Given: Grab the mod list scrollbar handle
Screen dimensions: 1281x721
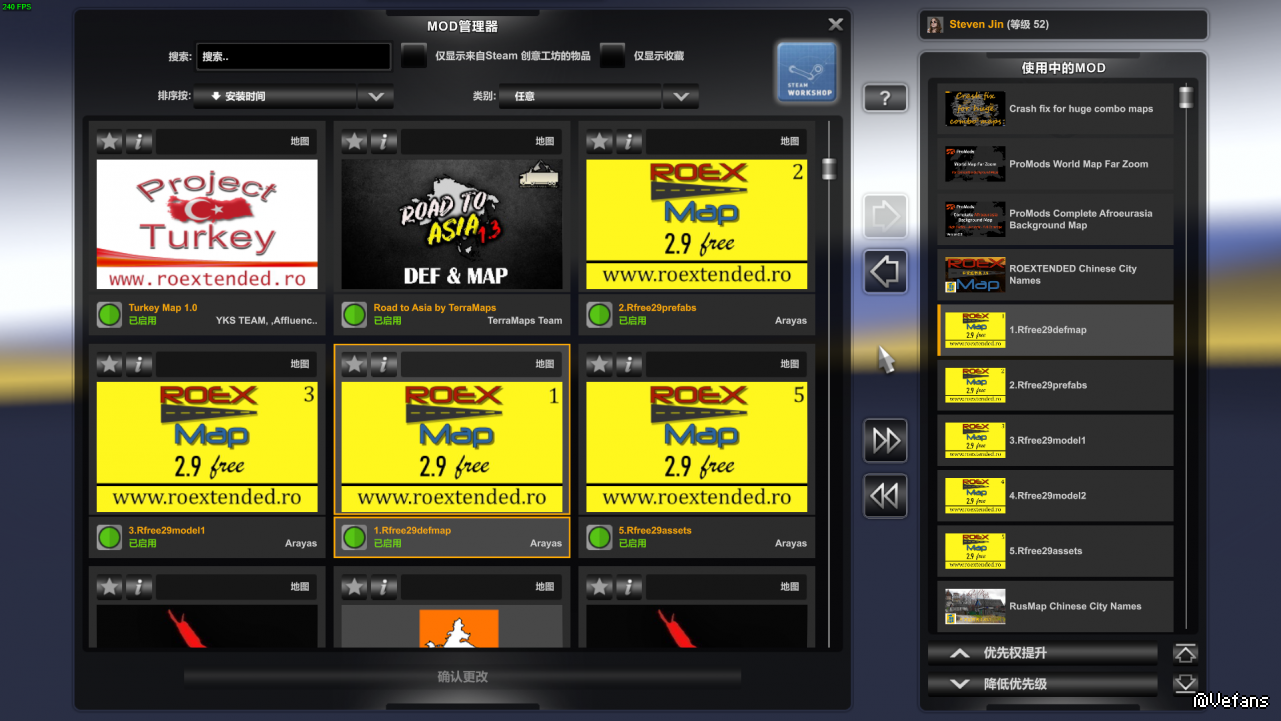Looking at the screenshot, I should [x=828, y=168].
